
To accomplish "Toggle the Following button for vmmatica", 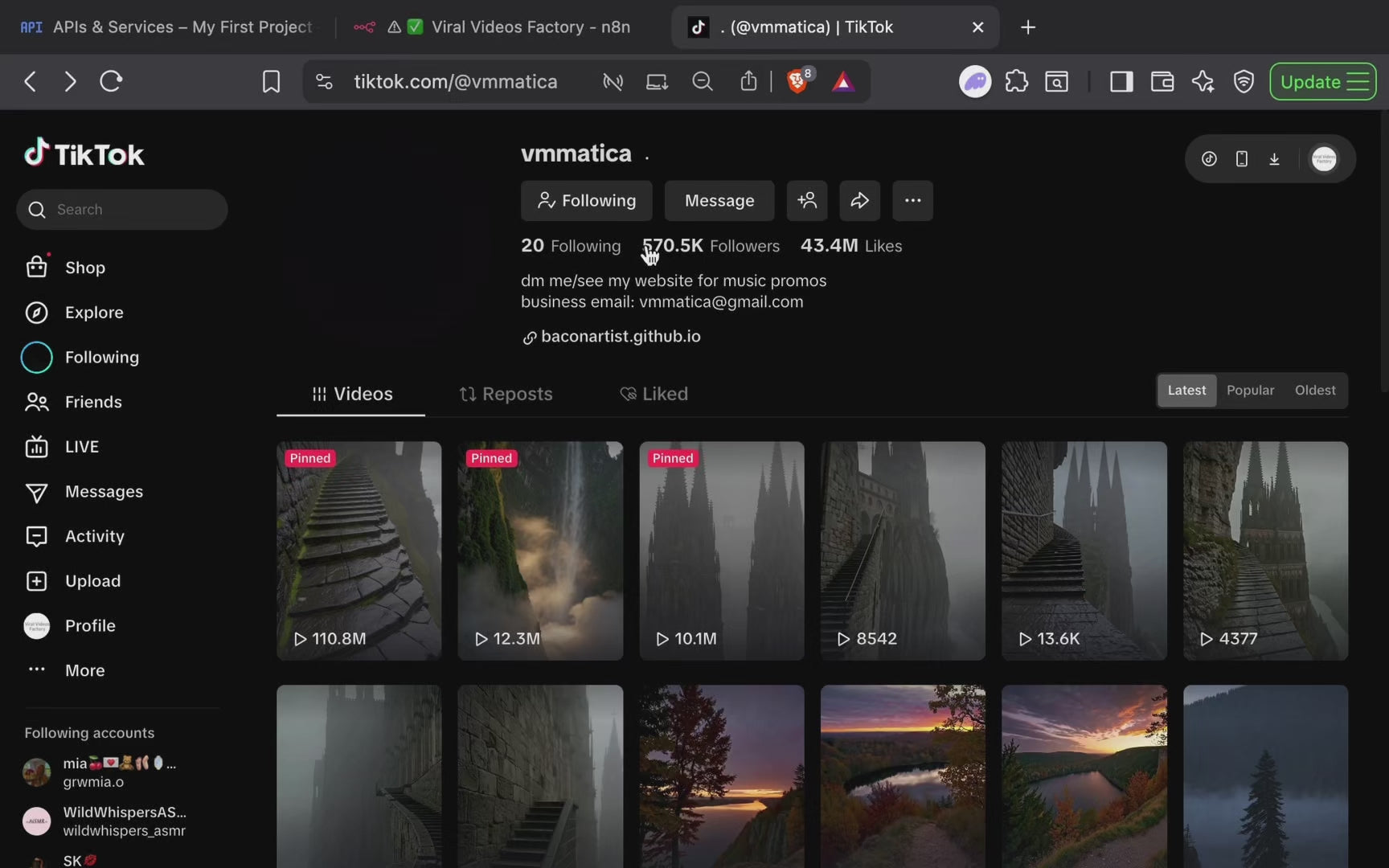I will (x=586, y=201).
